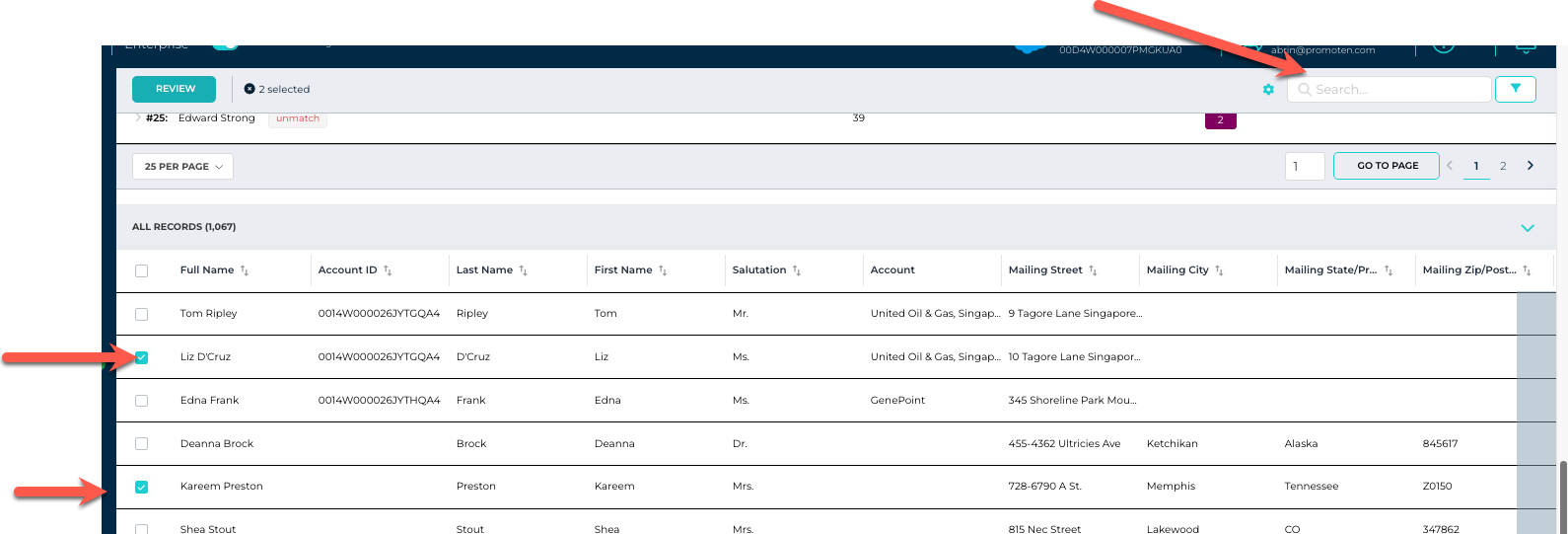Tick the select-all checkbox in table header
This screenshot has width=1568, height=534.
[x=141, y=270]
